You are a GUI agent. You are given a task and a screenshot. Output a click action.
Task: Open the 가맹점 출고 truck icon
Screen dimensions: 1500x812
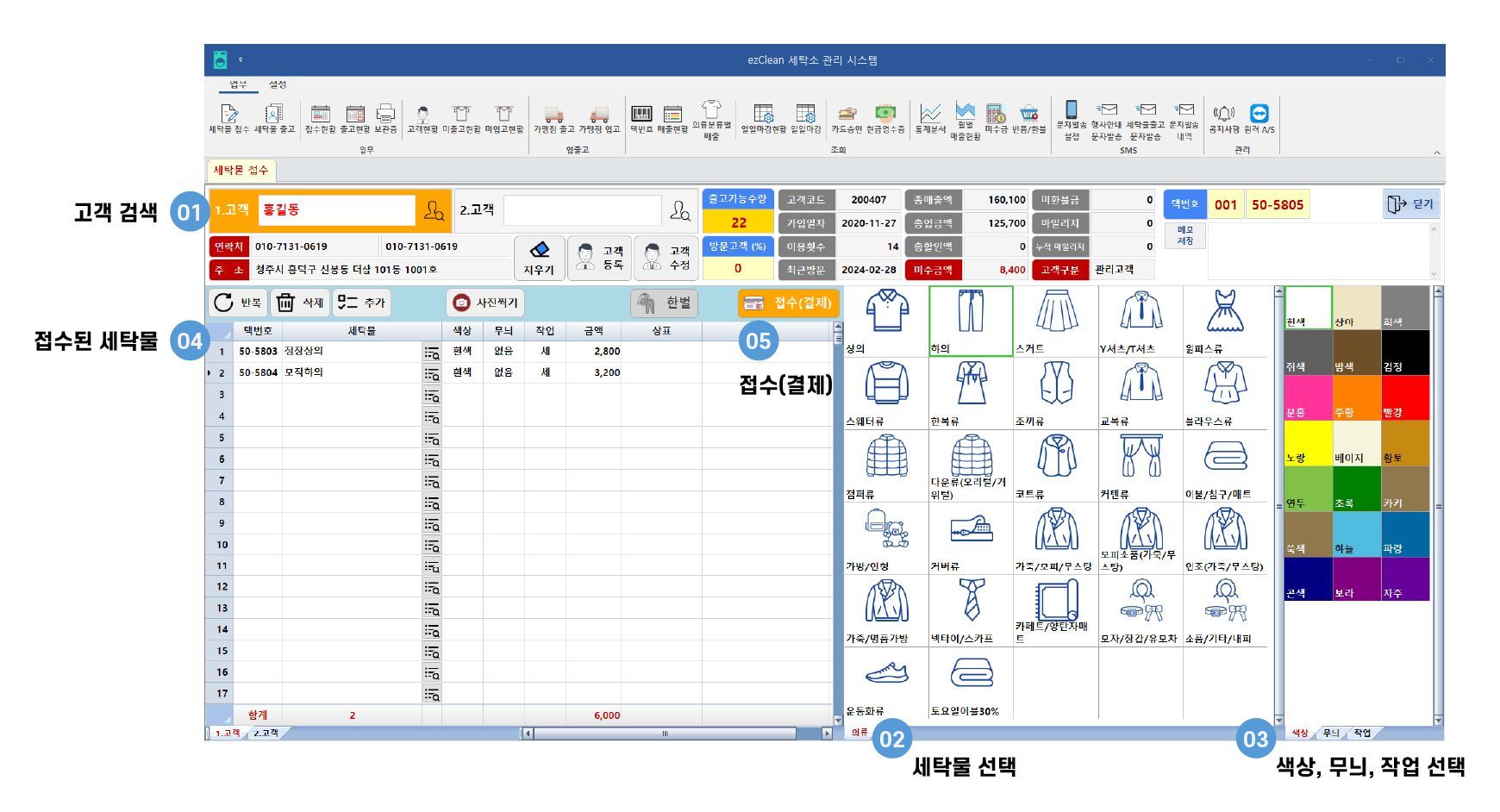click(553, 119)
